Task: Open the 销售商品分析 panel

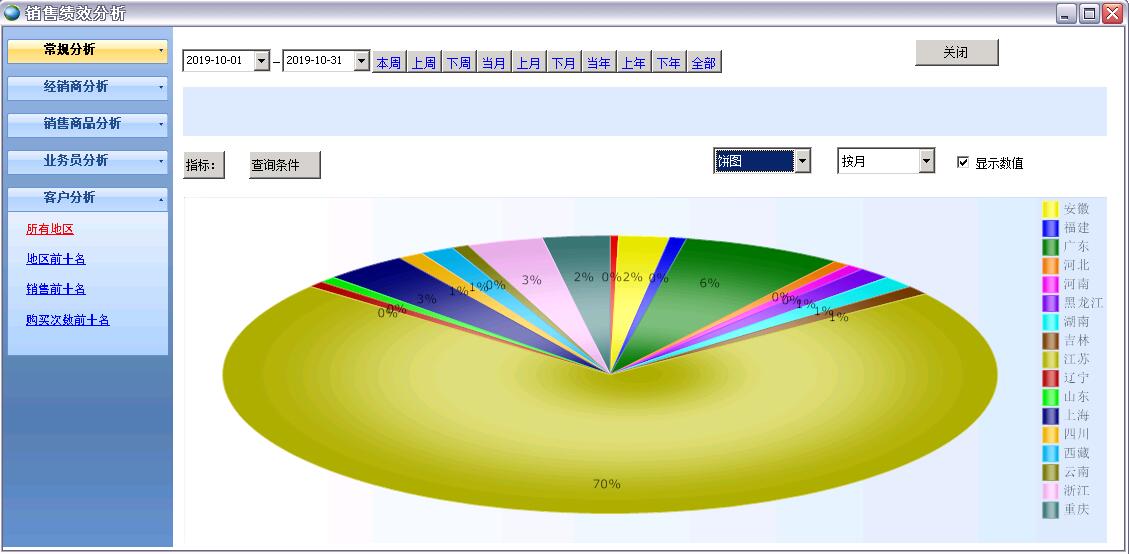Action: tap(87, 124)
